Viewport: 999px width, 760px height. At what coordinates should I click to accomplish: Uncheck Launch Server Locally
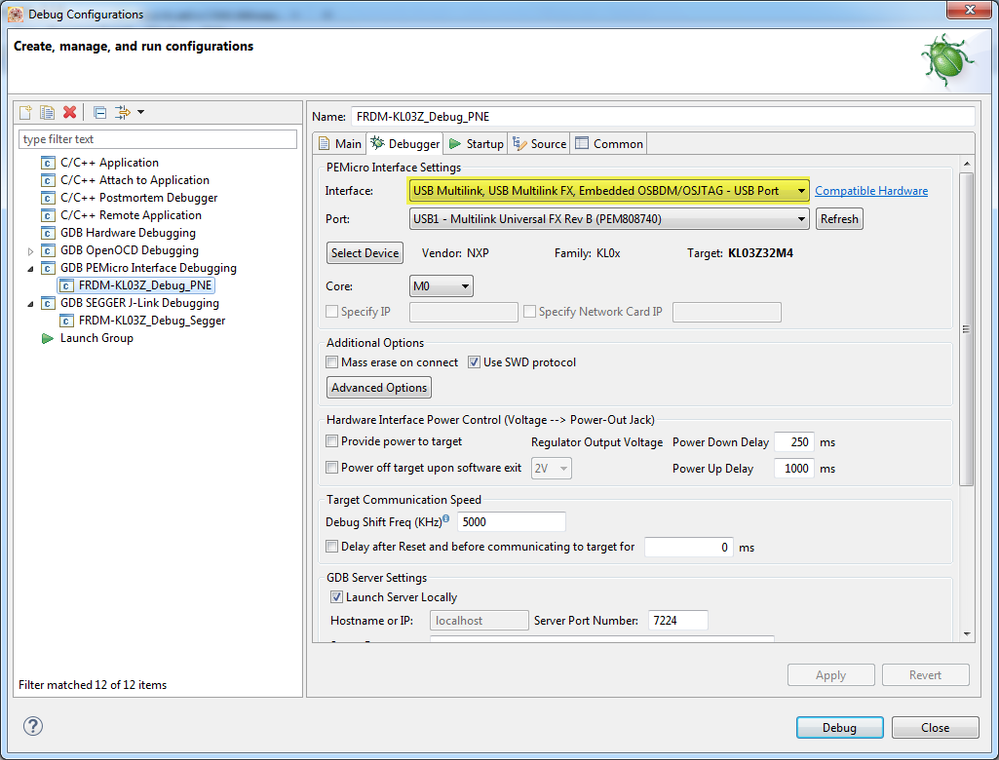337,597
